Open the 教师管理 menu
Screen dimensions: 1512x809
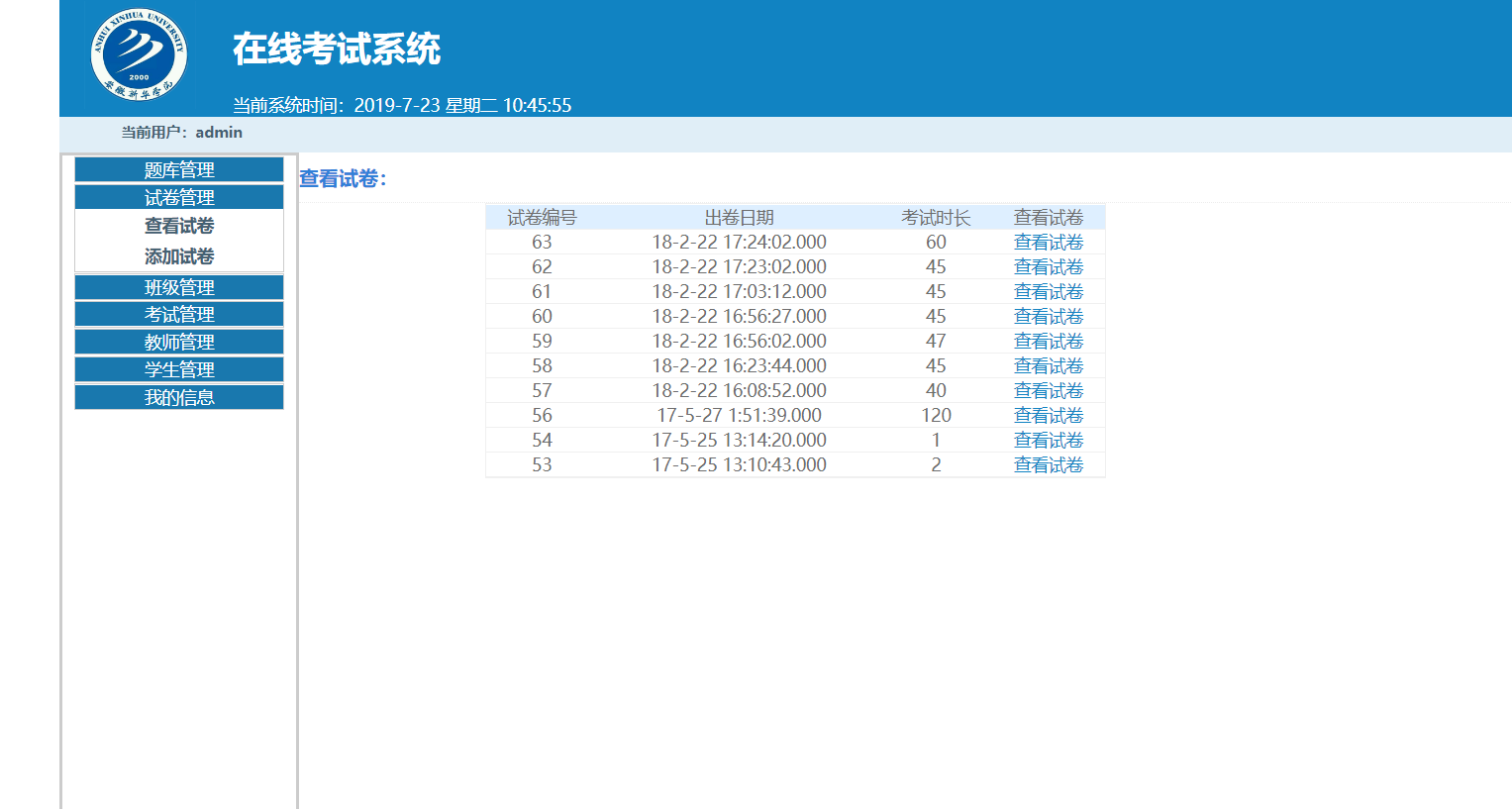point(179,342)
